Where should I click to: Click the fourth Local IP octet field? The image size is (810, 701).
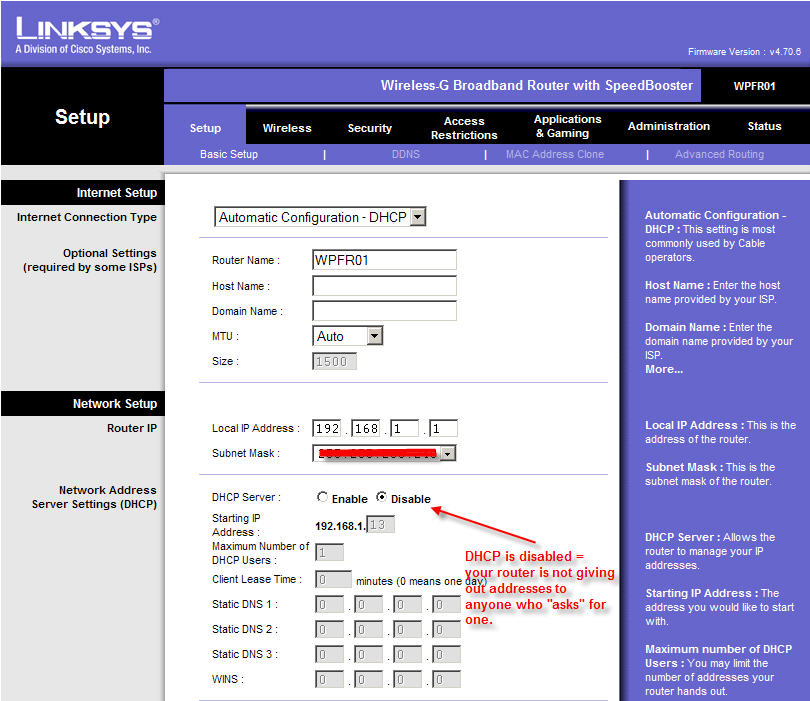point(443,428)
